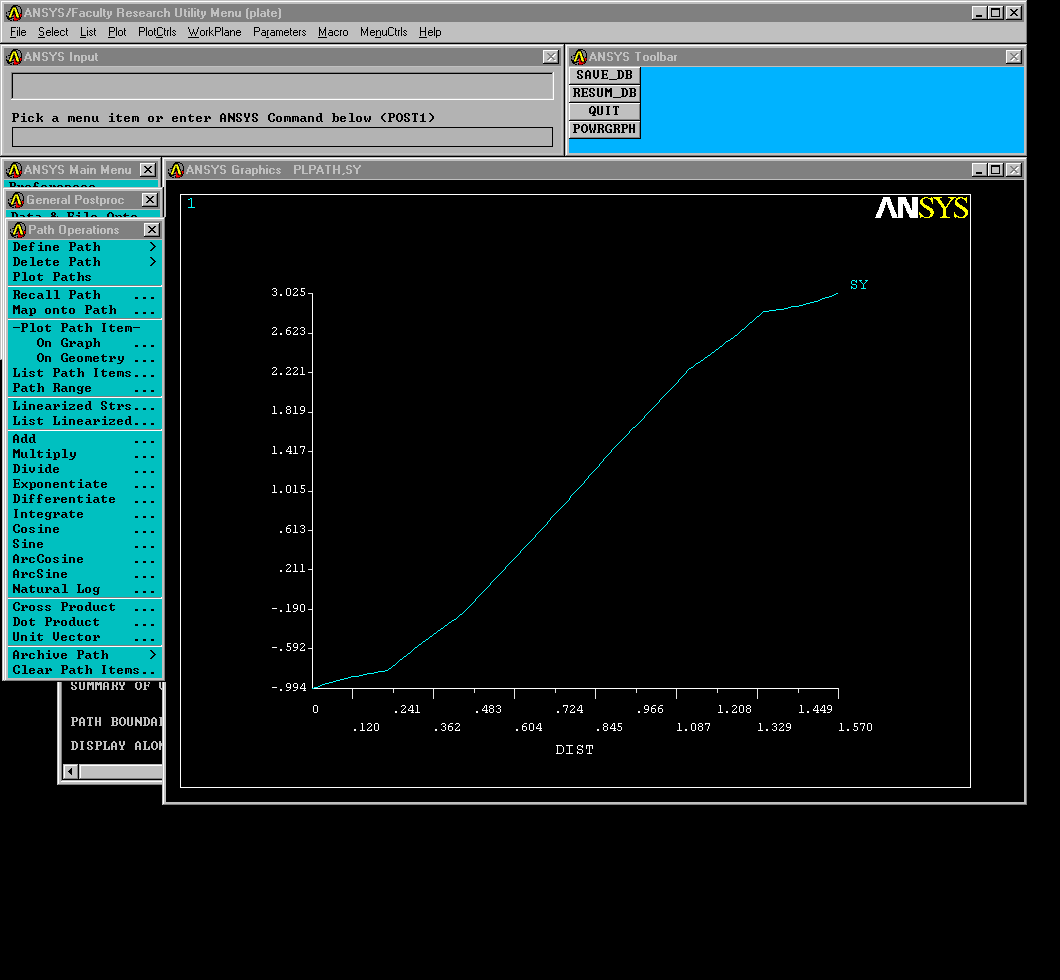Click left arrow of output window scrollbar
Screen dimensions: 1060x980
tap(70, 771)
